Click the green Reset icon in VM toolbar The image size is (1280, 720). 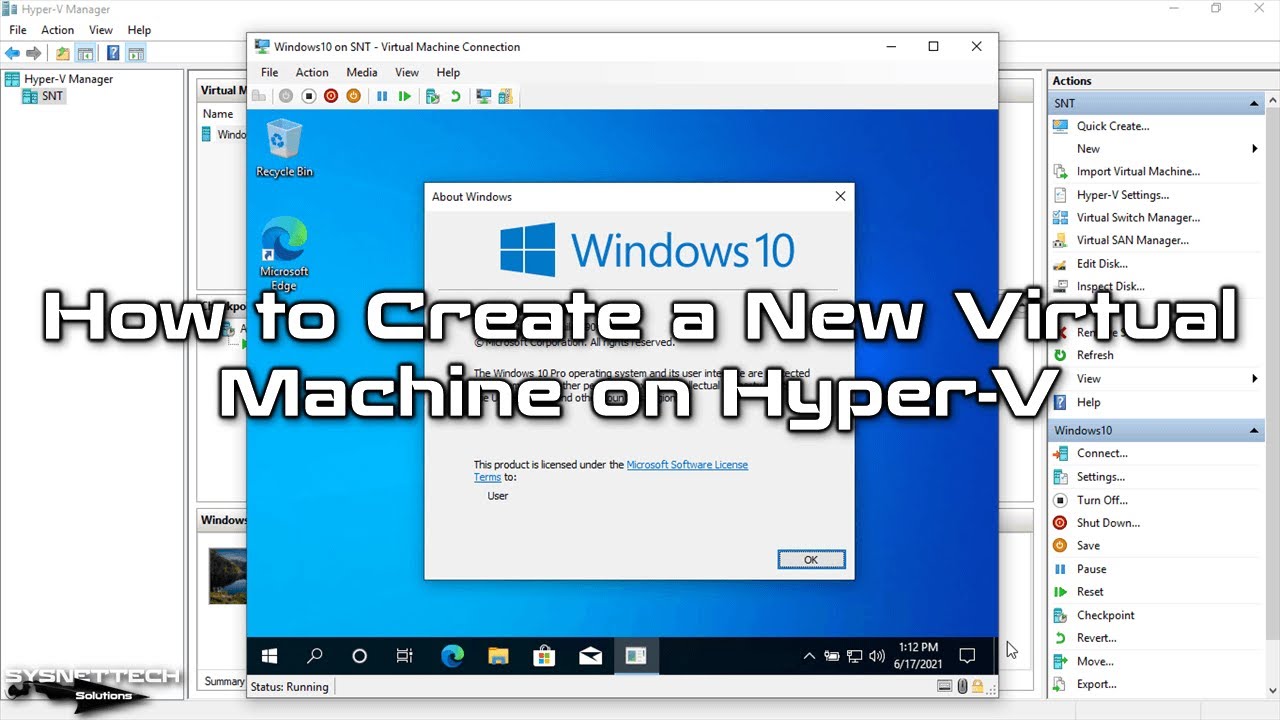point(404,96)
